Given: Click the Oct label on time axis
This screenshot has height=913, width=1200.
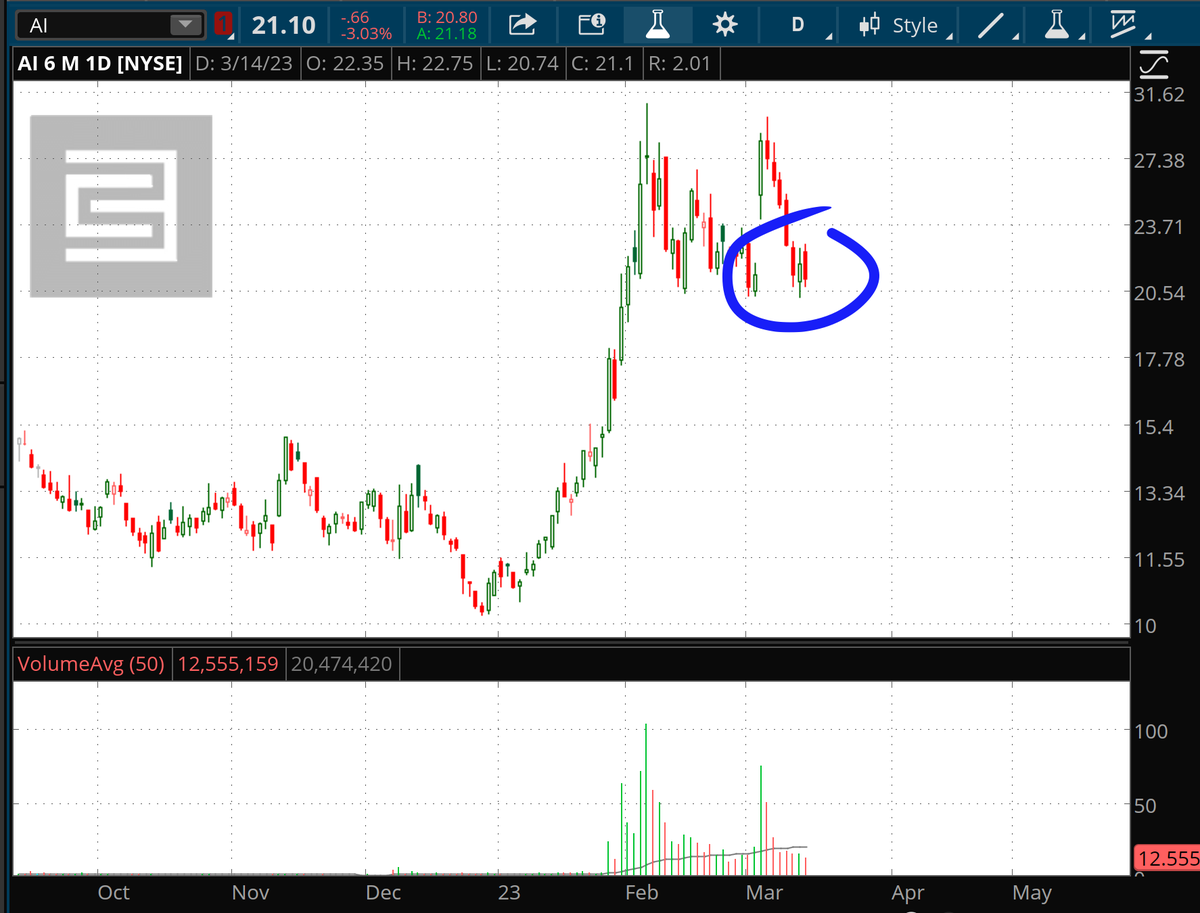Looking at the screenshot, I should coord(113,892).
